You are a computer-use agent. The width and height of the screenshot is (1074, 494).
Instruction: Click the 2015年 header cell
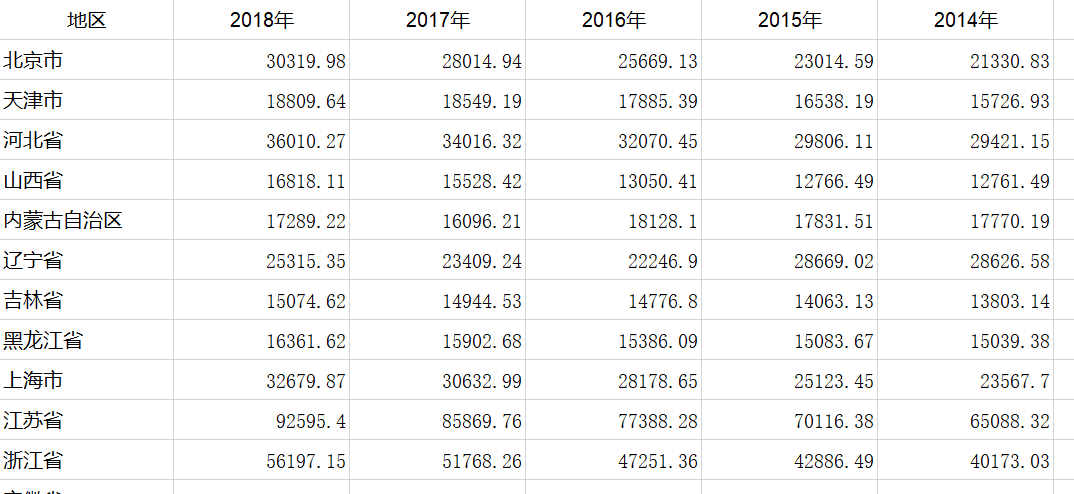pos(790,20)
